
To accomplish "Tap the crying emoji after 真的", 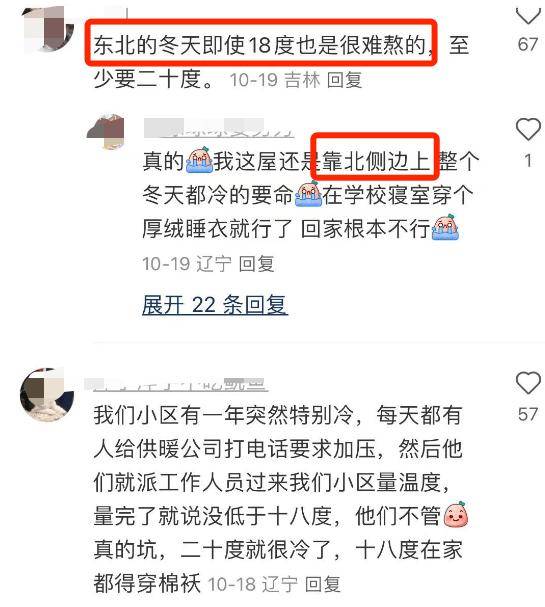I will click(199, 160).
